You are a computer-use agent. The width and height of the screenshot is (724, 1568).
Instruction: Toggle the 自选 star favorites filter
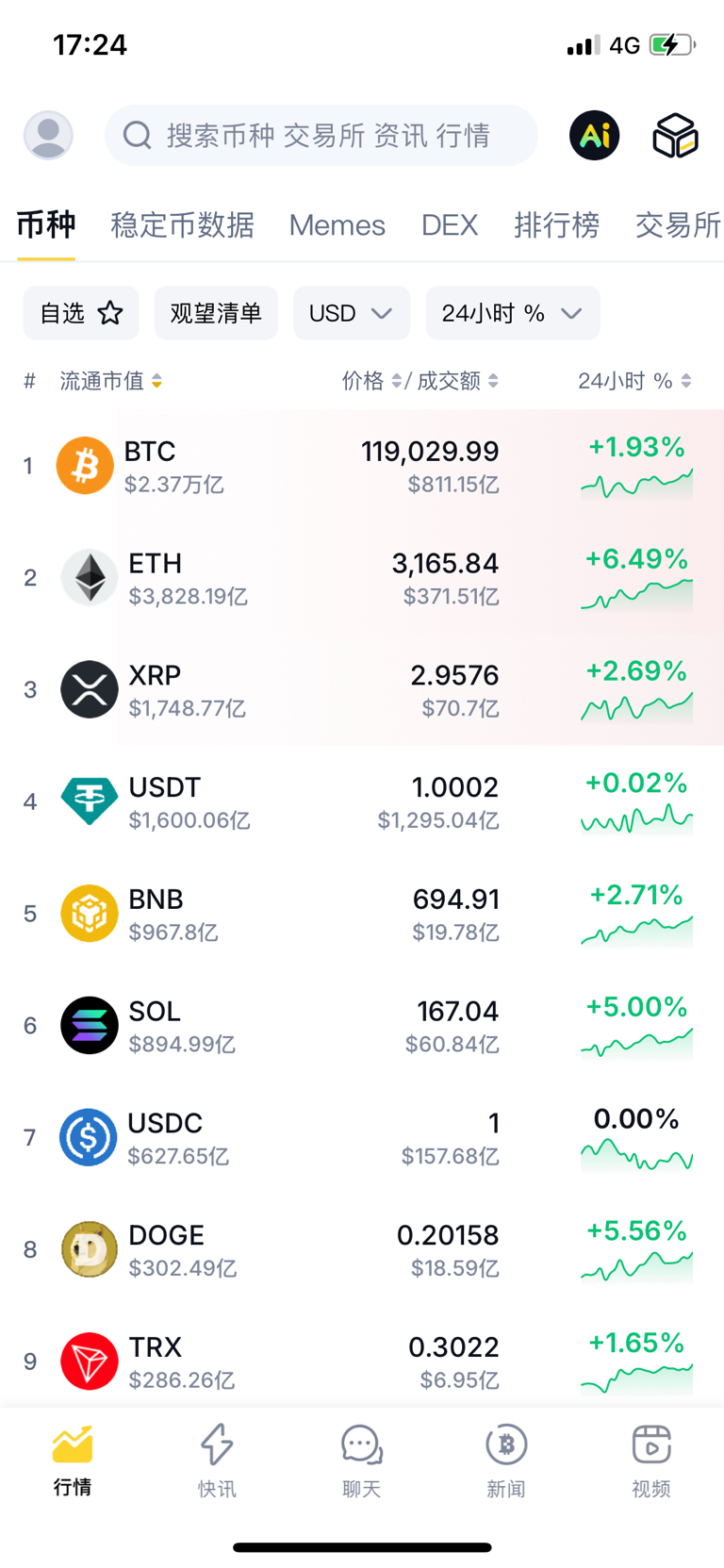coord(81,313)
